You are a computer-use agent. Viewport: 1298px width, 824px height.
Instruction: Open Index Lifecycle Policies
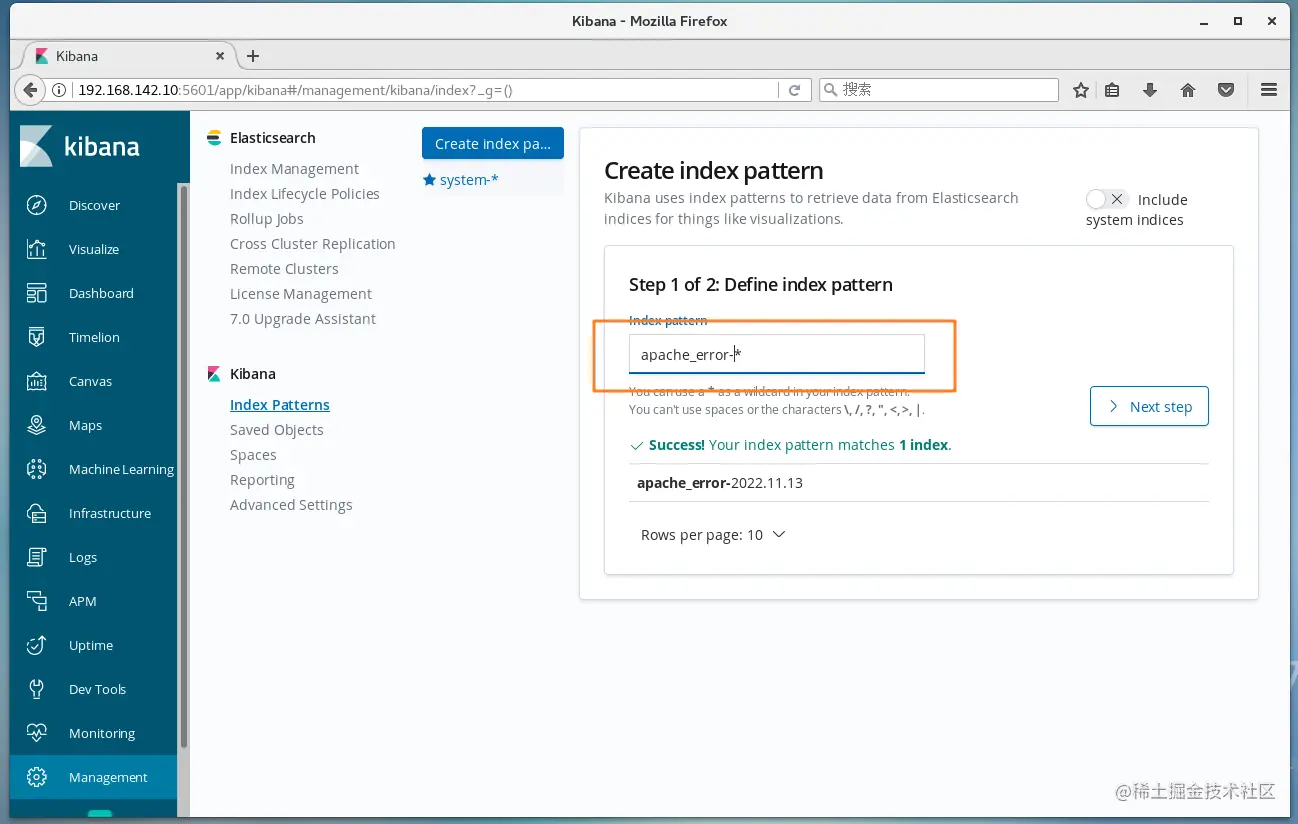click(x=305, y=194)
